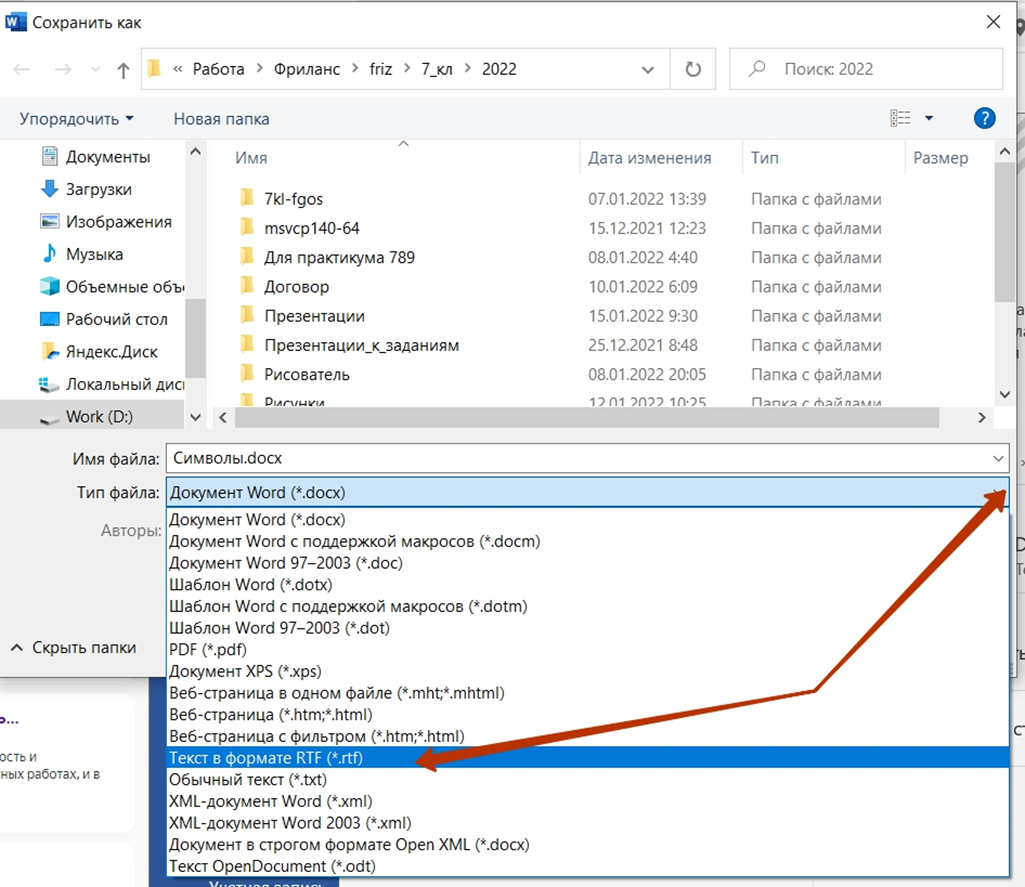The image size is (1025, 887).
Task: Click the search field Поиск: 2022
Action: click(x=865, y=69)
